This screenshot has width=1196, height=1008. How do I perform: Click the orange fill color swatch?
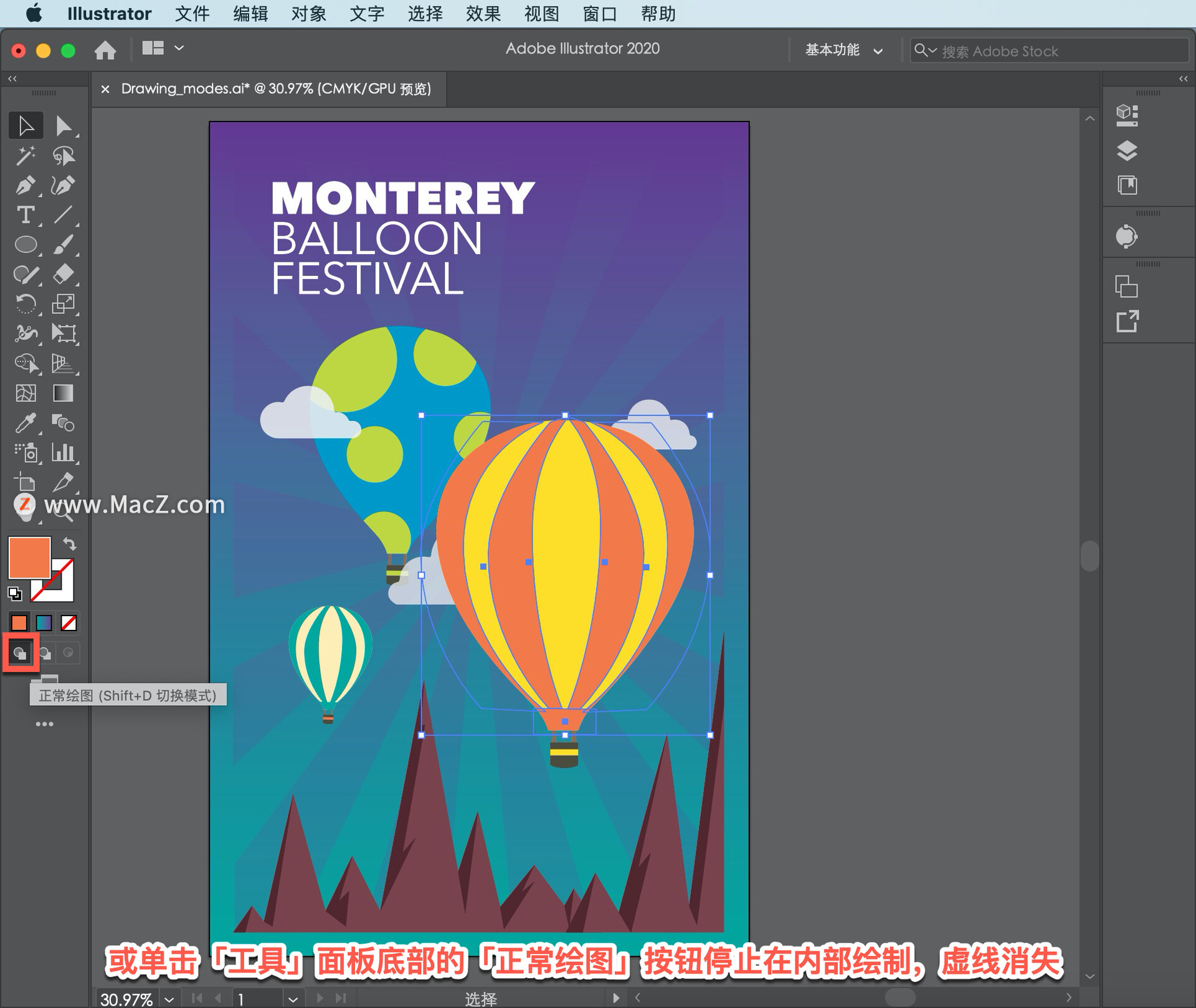[29, 557]
